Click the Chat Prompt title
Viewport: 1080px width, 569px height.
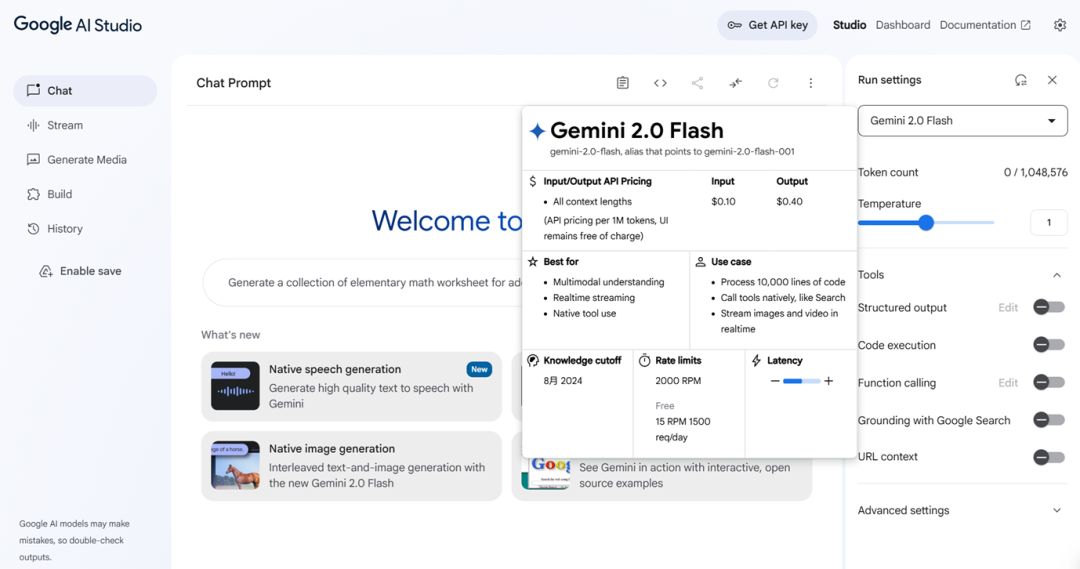(x=233, y=83)
